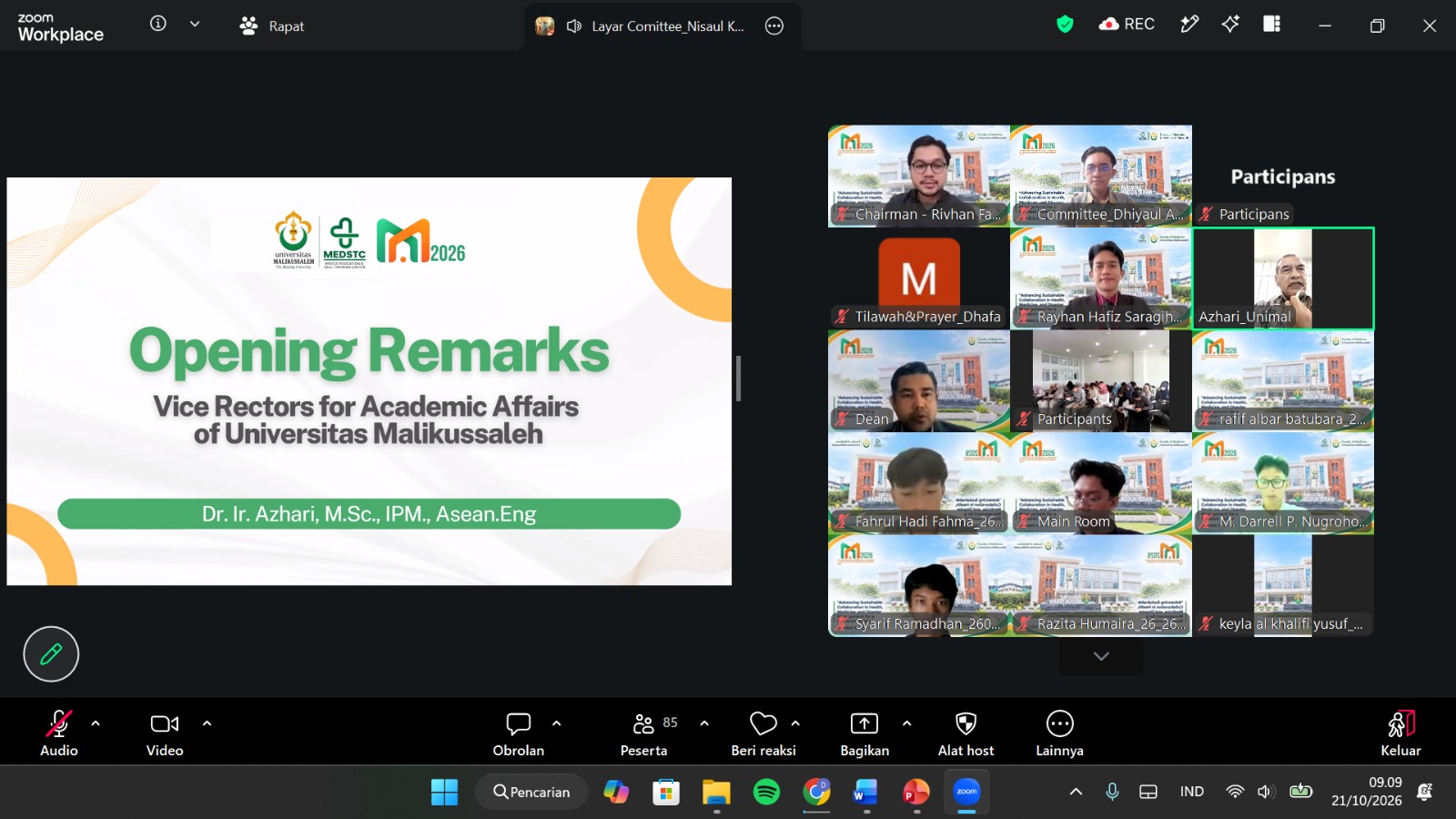
Task: Unmute microphone with the Audio button
Action: coord(59,733)
